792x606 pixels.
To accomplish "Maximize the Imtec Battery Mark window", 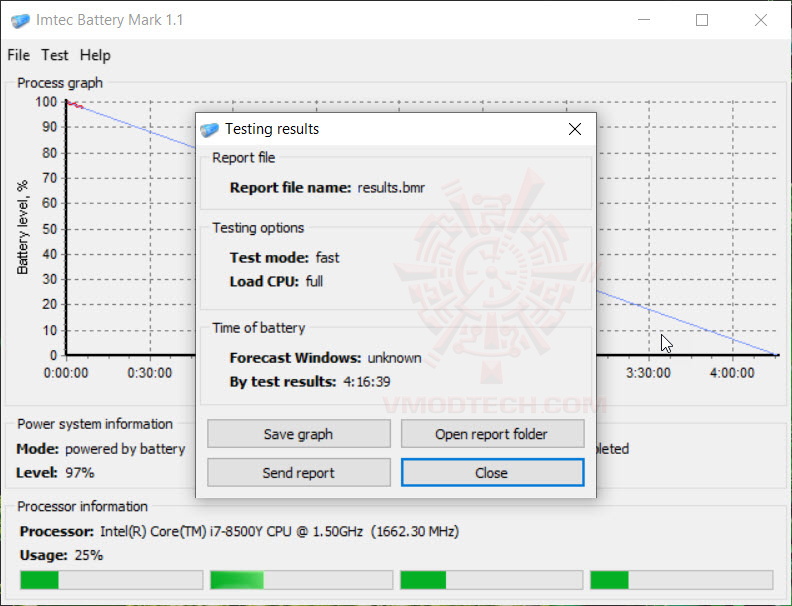I will [x=702, y=20].
